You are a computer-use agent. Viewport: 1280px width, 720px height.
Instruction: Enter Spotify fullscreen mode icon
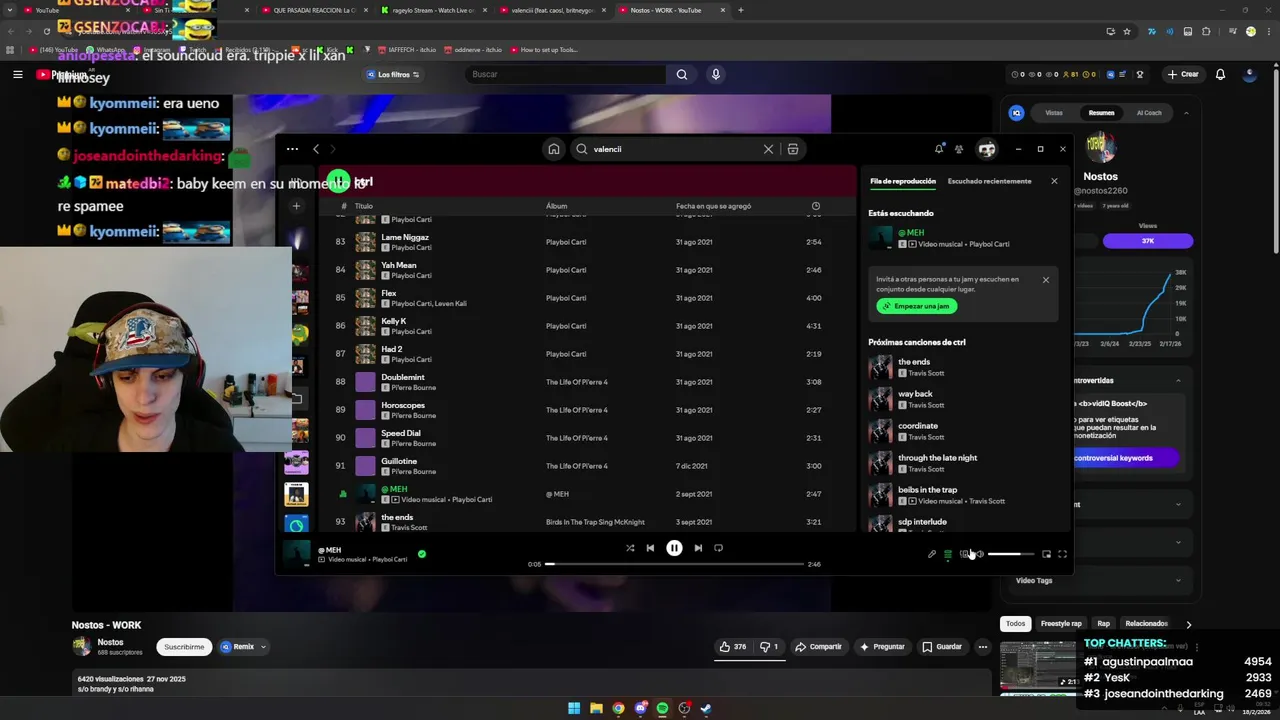pos(1062,554)
